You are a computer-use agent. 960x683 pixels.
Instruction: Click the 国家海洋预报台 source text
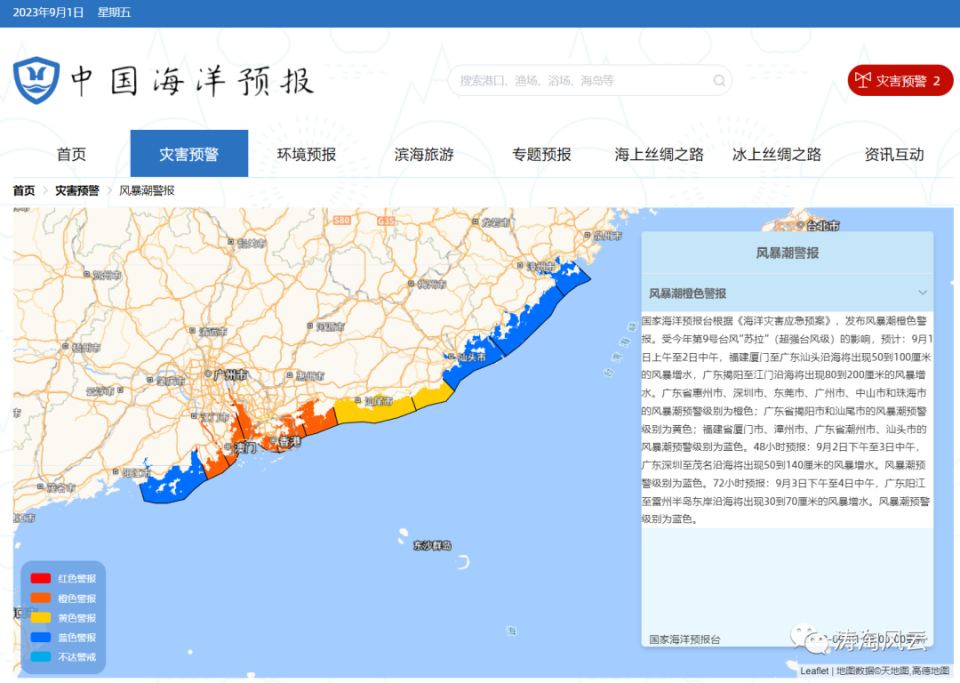click(684, 640)
